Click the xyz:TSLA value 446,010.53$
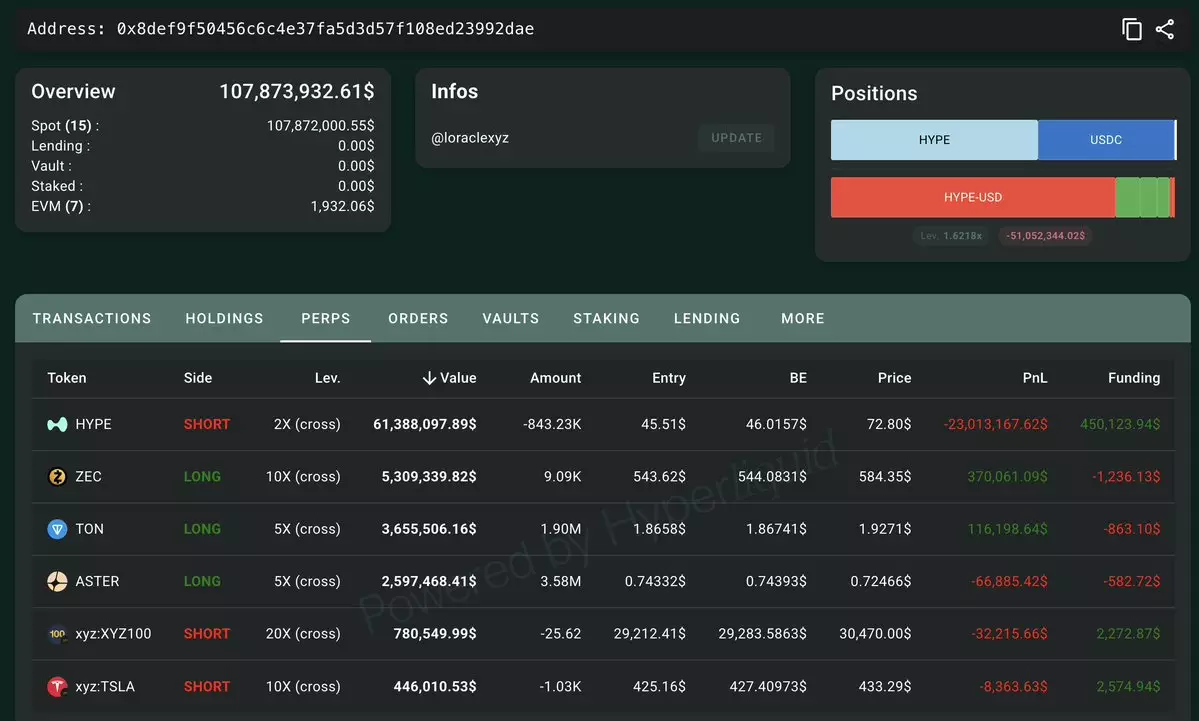The image size is (1199, 721). coord(435,687)
